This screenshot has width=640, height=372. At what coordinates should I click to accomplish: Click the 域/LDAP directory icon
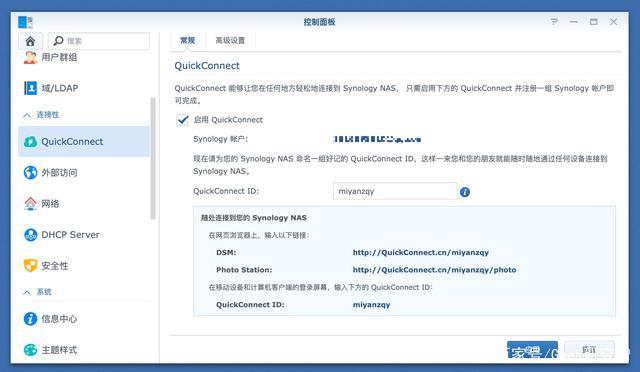(30, 88)
